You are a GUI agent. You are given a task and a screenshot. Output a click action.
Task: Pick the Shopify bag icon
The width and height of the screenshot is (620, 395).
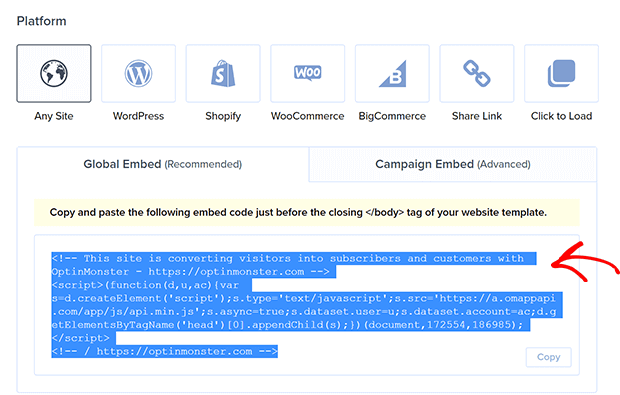click(x=223, y=73)
